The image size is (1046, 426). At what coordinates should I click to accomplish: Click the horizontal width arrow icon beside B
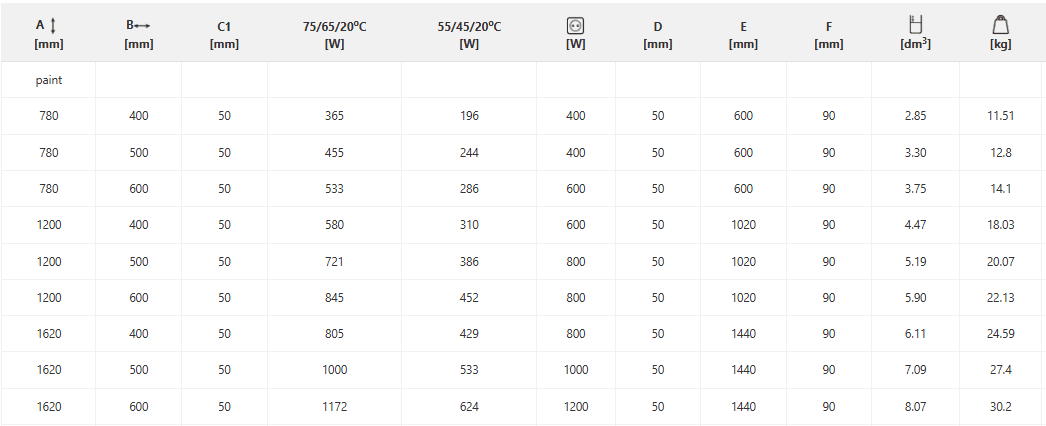coord(144,26)
